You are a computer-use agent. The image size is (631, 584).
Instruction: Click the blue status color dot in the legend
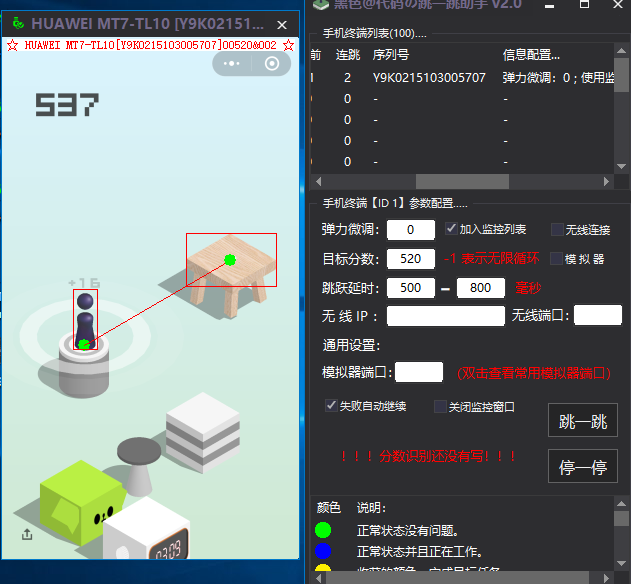pos(323,551)
